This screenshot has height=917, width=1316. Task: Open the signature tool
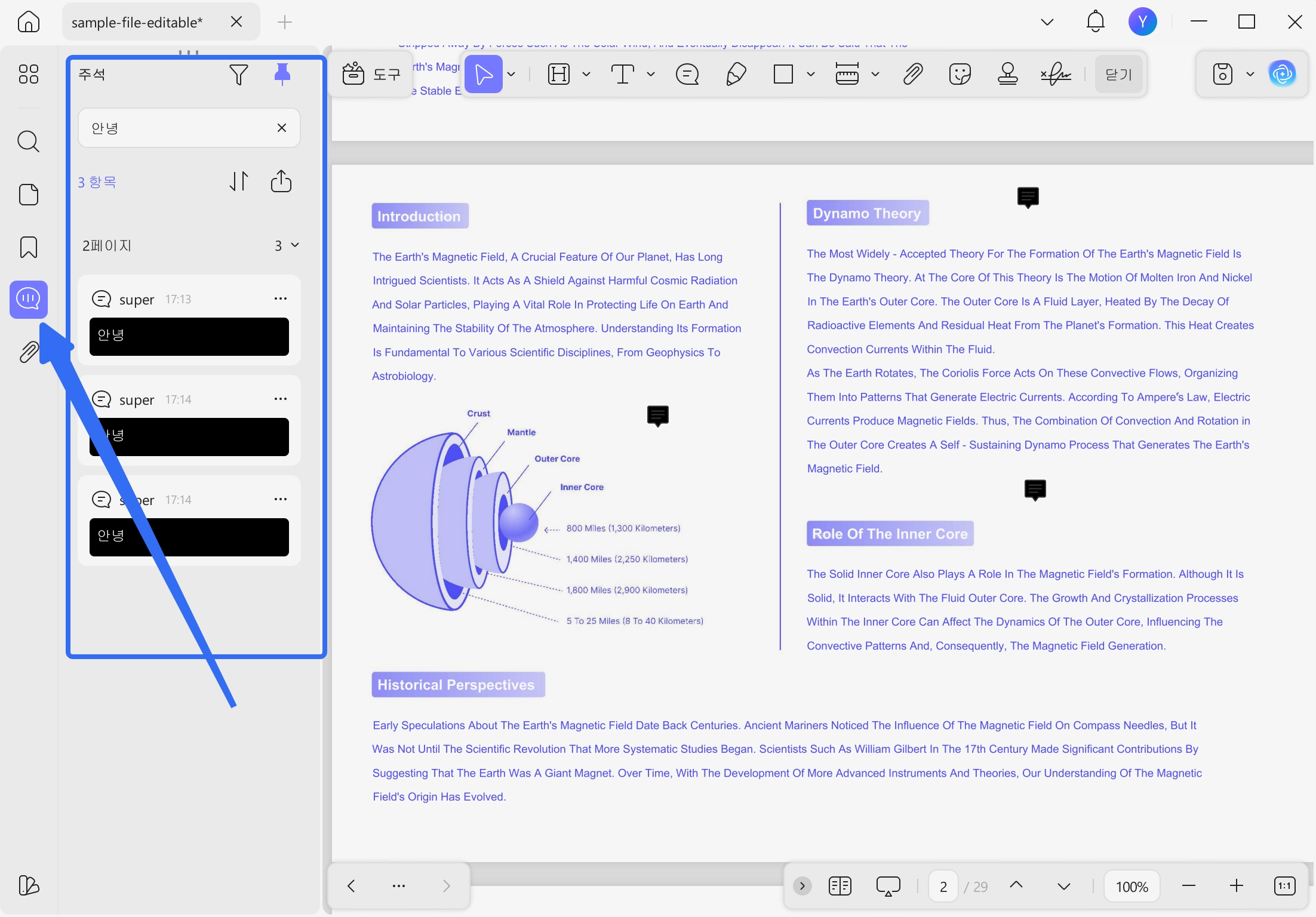tap(1056, 74)
